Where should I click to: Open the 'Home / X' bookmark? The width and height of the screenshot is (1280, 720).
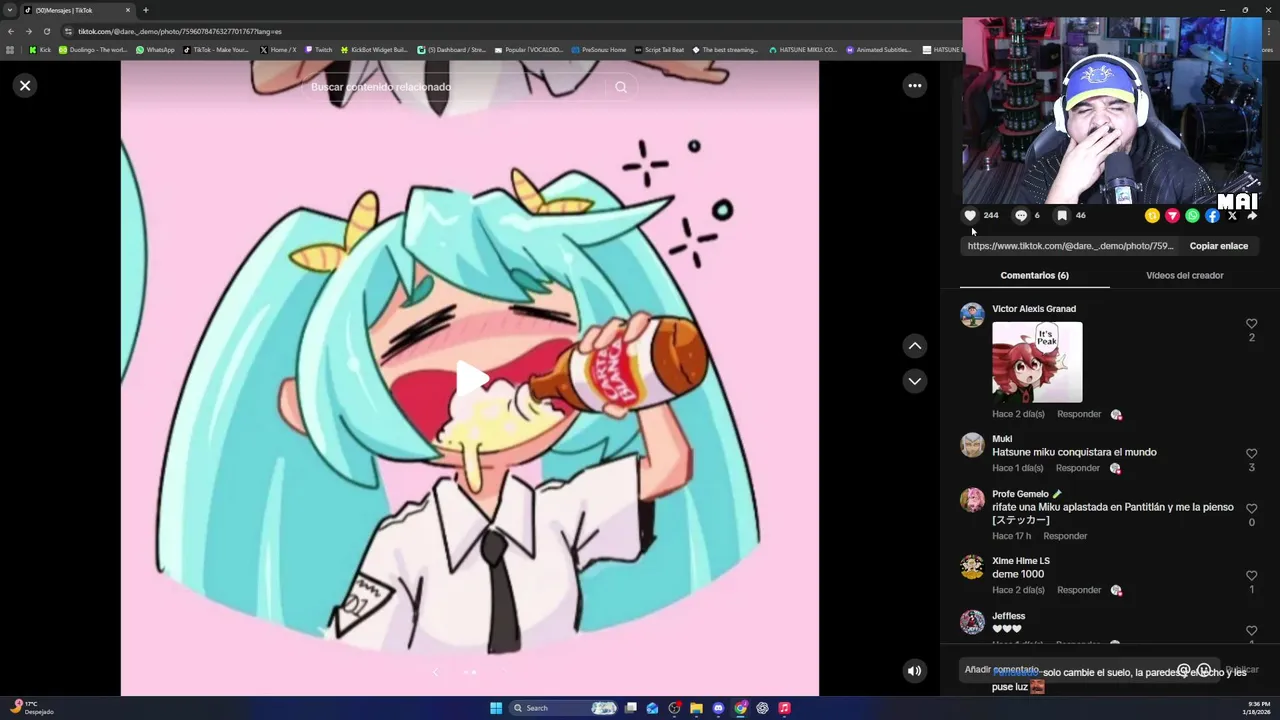[278, 50]
